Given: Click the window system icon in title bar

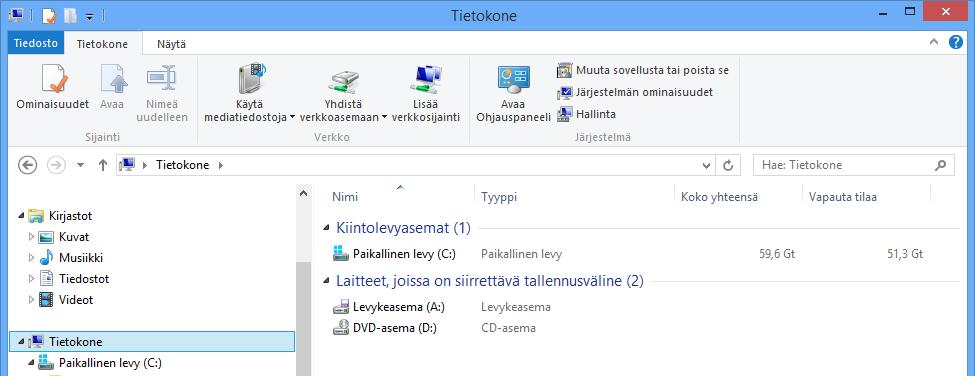Looking at the screenshot, I should [x=17, y=15].
